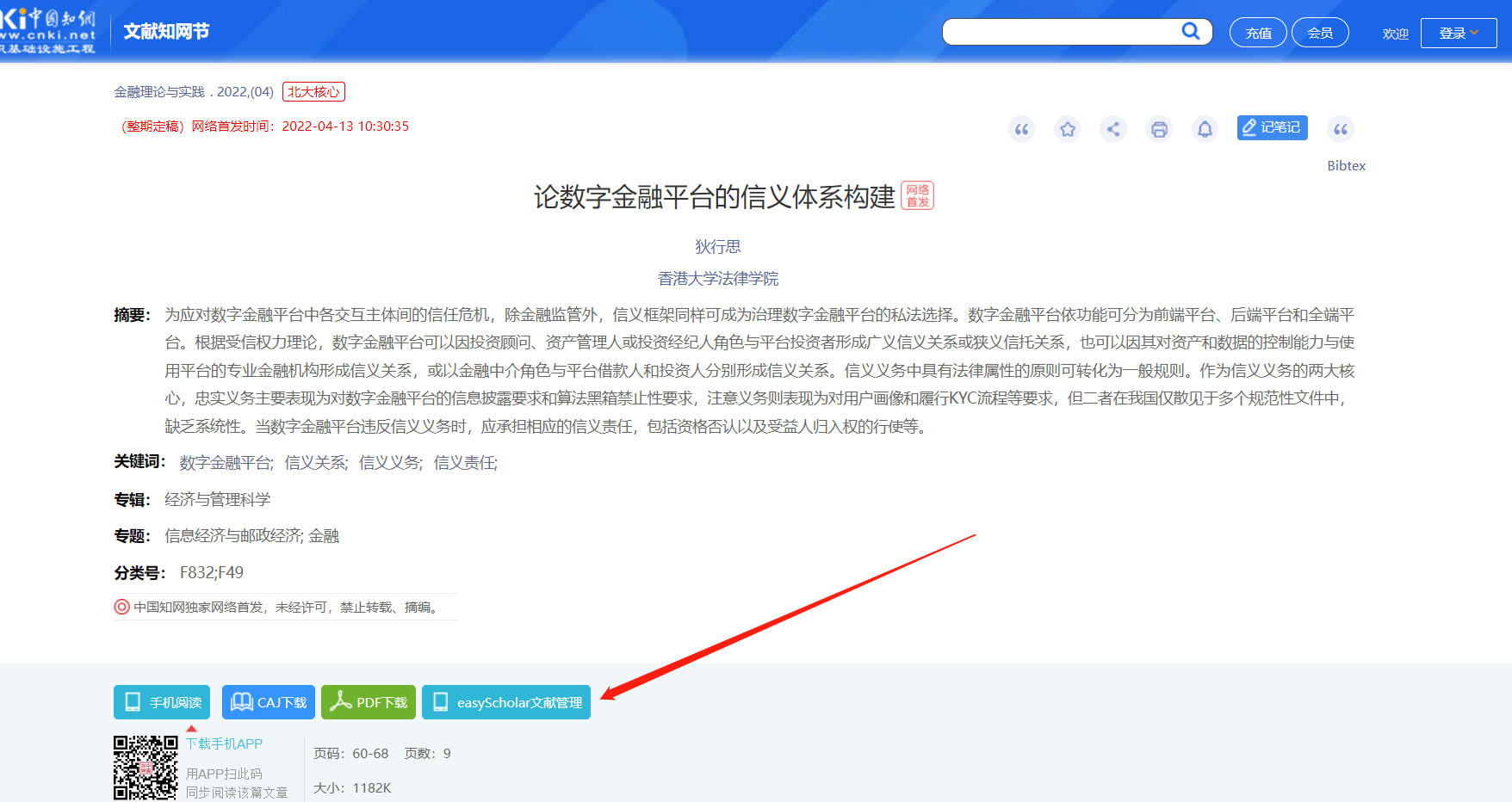Click 信息经济与邮政经济; 金融 subject text
This screenshot has height=802, width=1512.
point(251,536)
